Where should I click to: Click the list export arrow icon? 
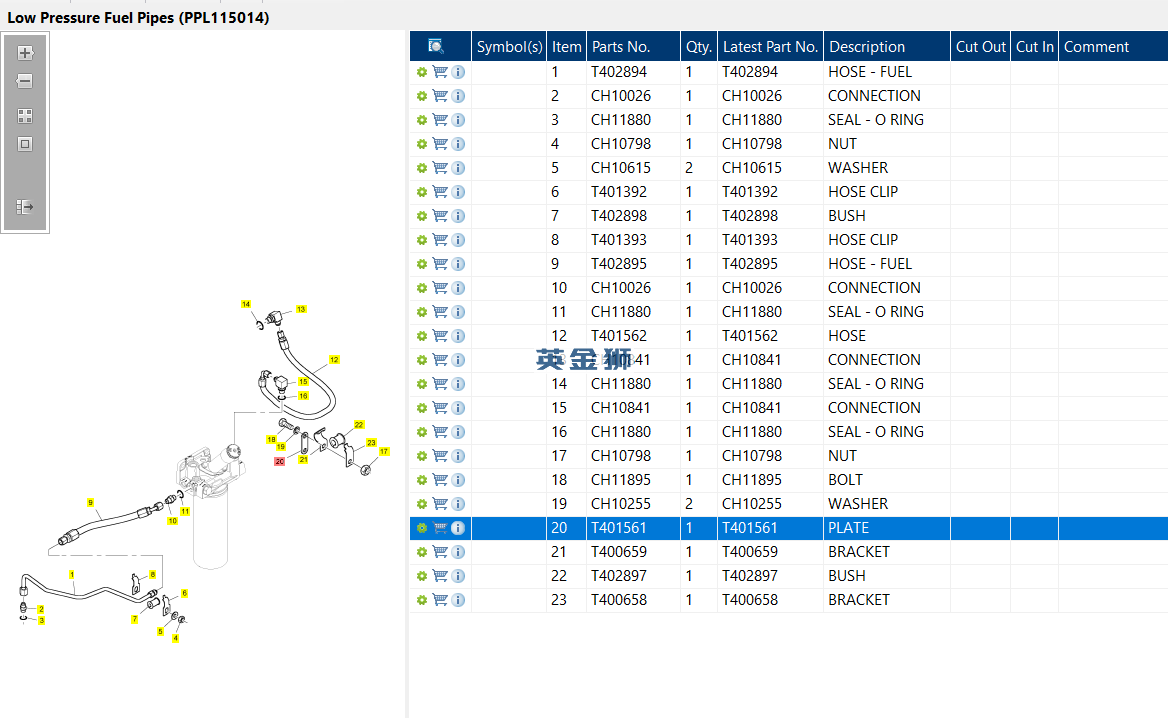(x=25, y=206)
